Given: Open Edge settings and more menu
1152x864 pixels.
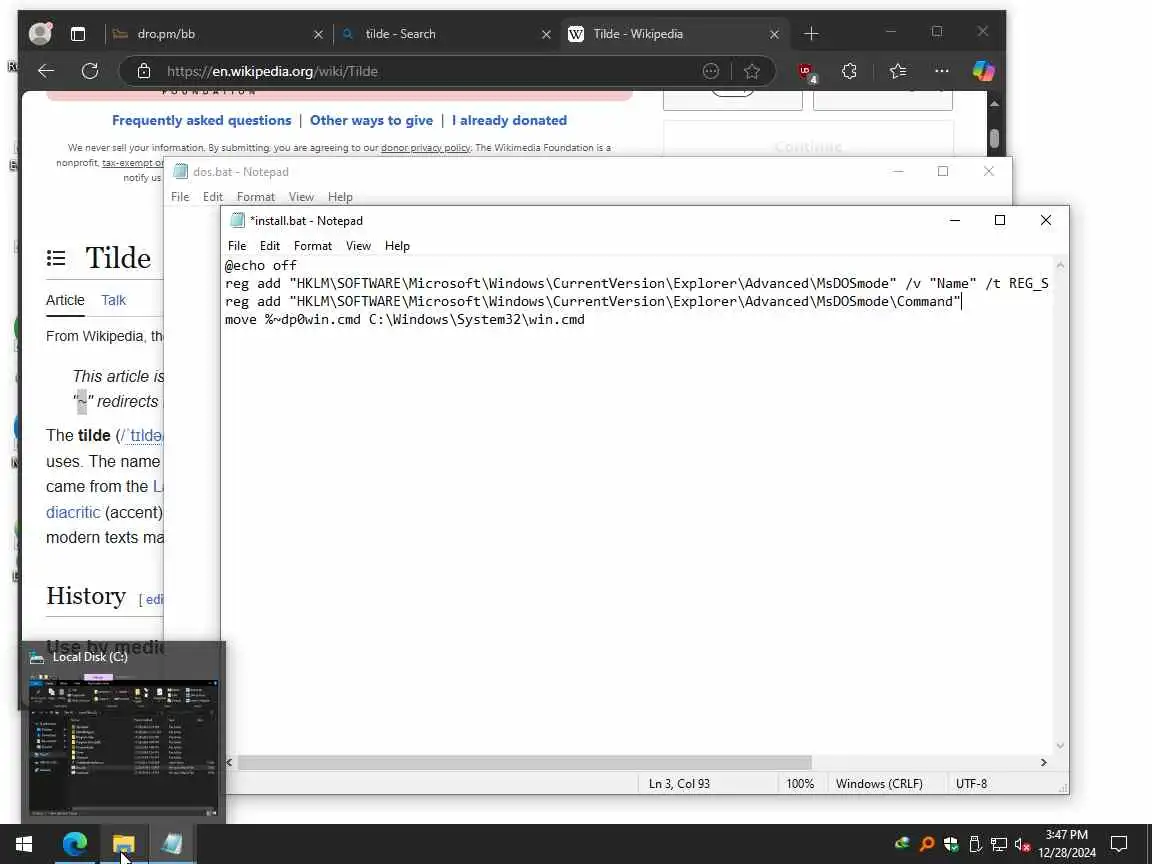Looking at the screenshot, I should pyautogui.click(x=941, y=71).
